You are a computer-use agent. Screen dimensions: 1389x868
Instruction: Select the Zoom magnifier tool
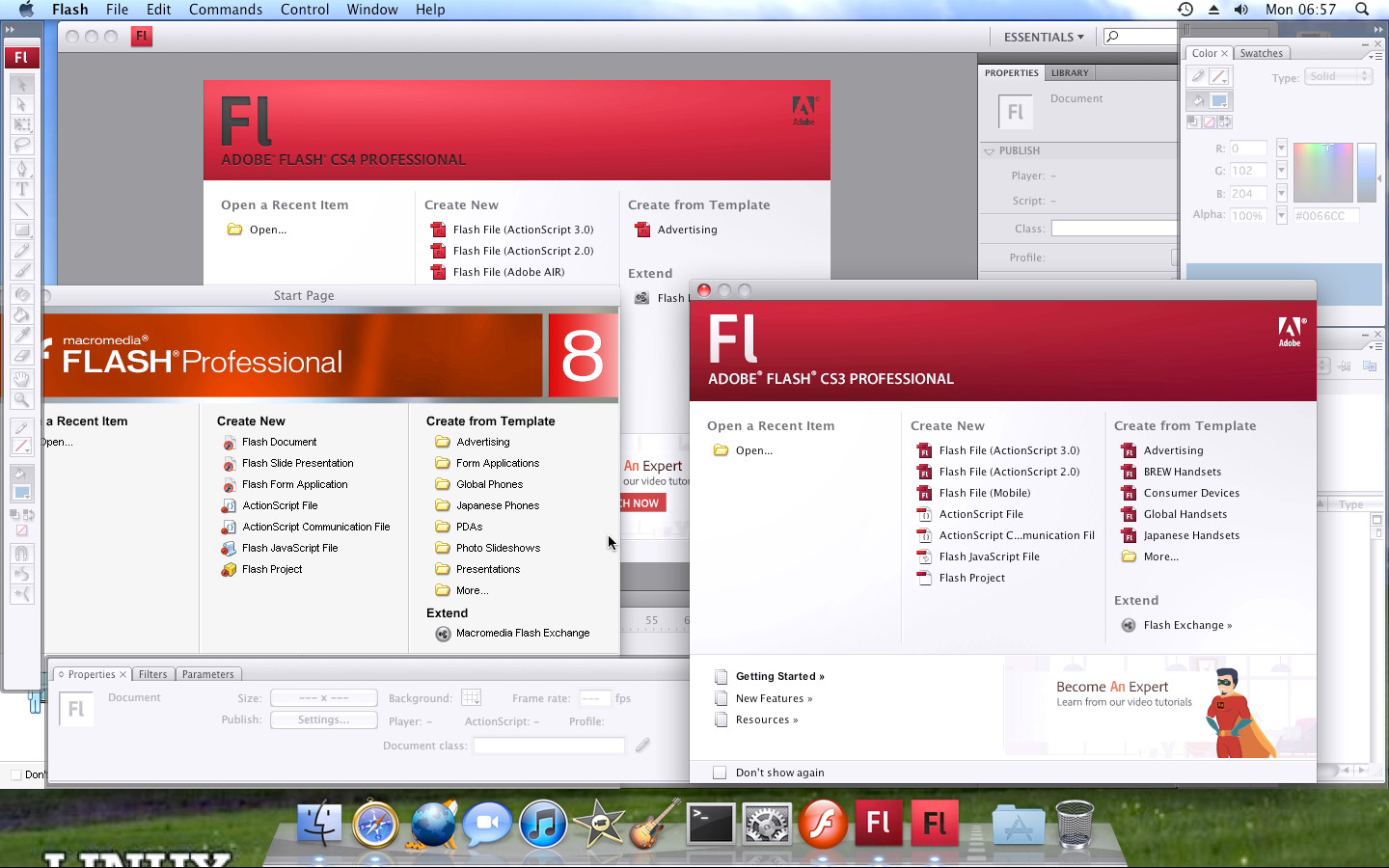[21, 399]
